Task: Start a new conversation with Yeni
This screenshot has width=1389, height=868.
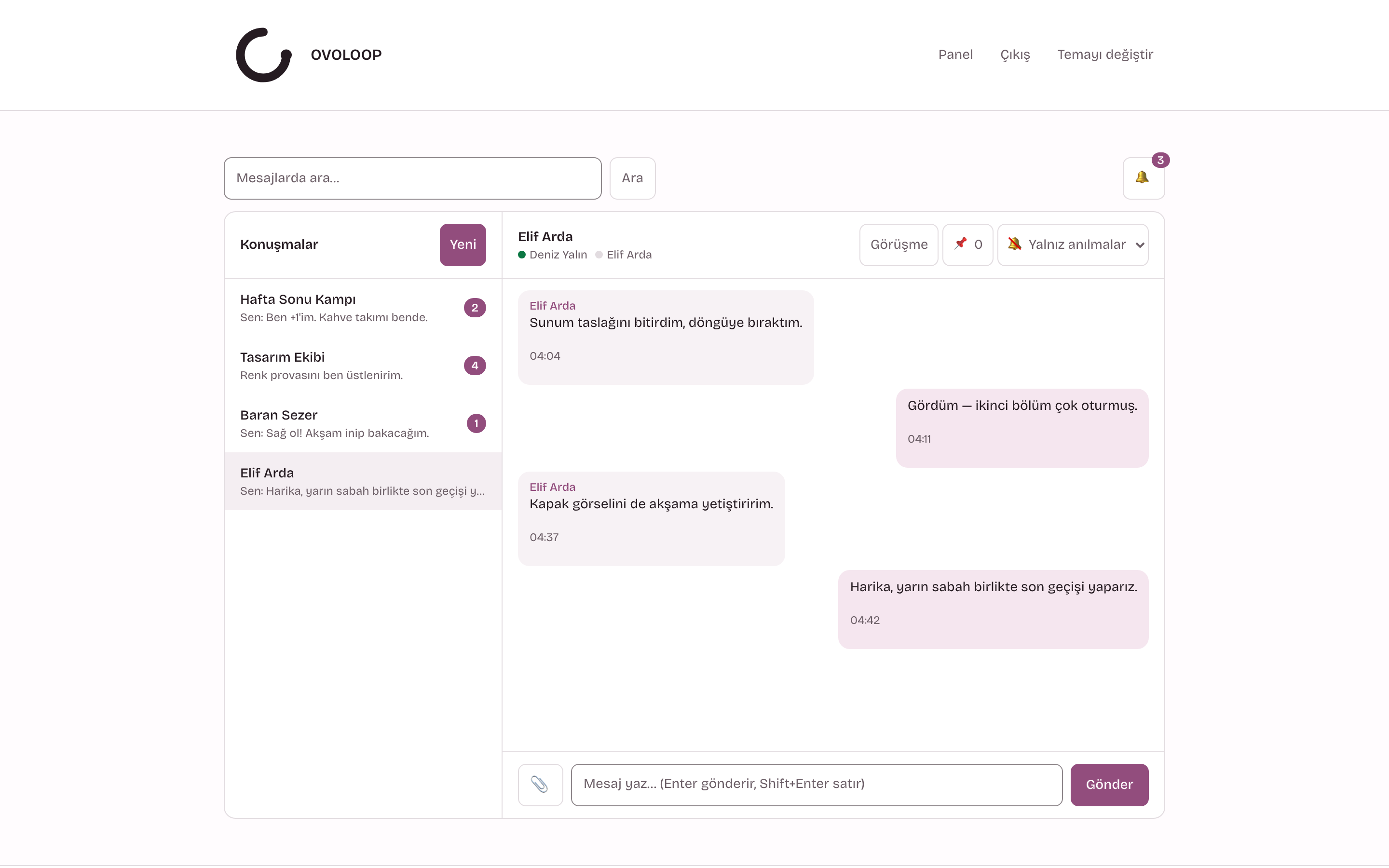Action: pyautogui.click(x=463, y=244)
